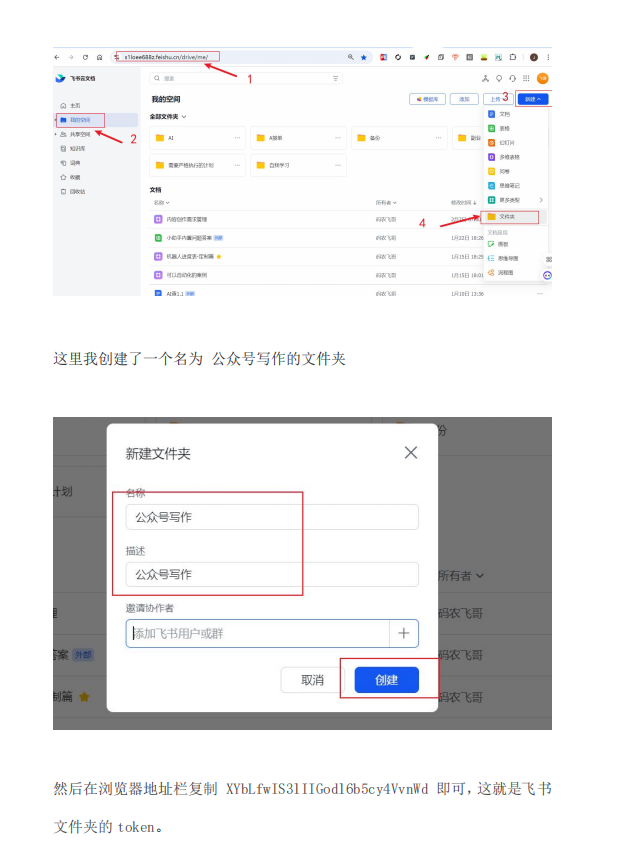Open the browser profile avatar
This screenshot has width=621, height=868.
click(534, 57)
